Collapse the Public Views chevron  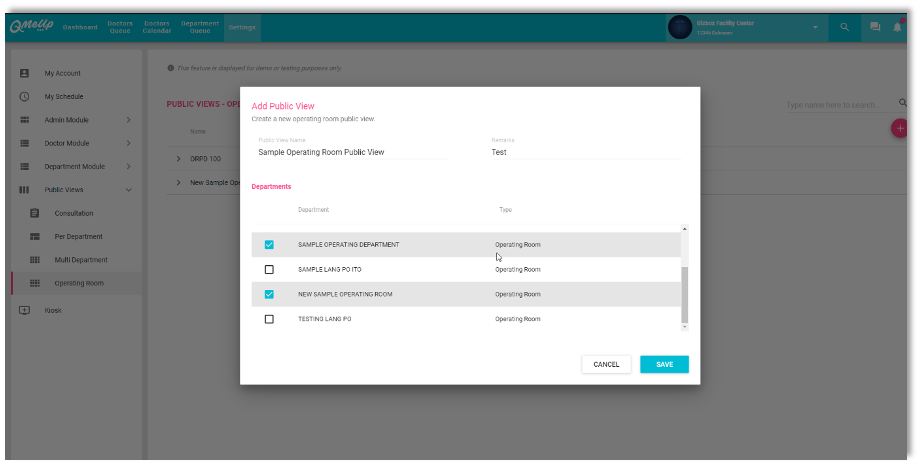click(128, 190)
